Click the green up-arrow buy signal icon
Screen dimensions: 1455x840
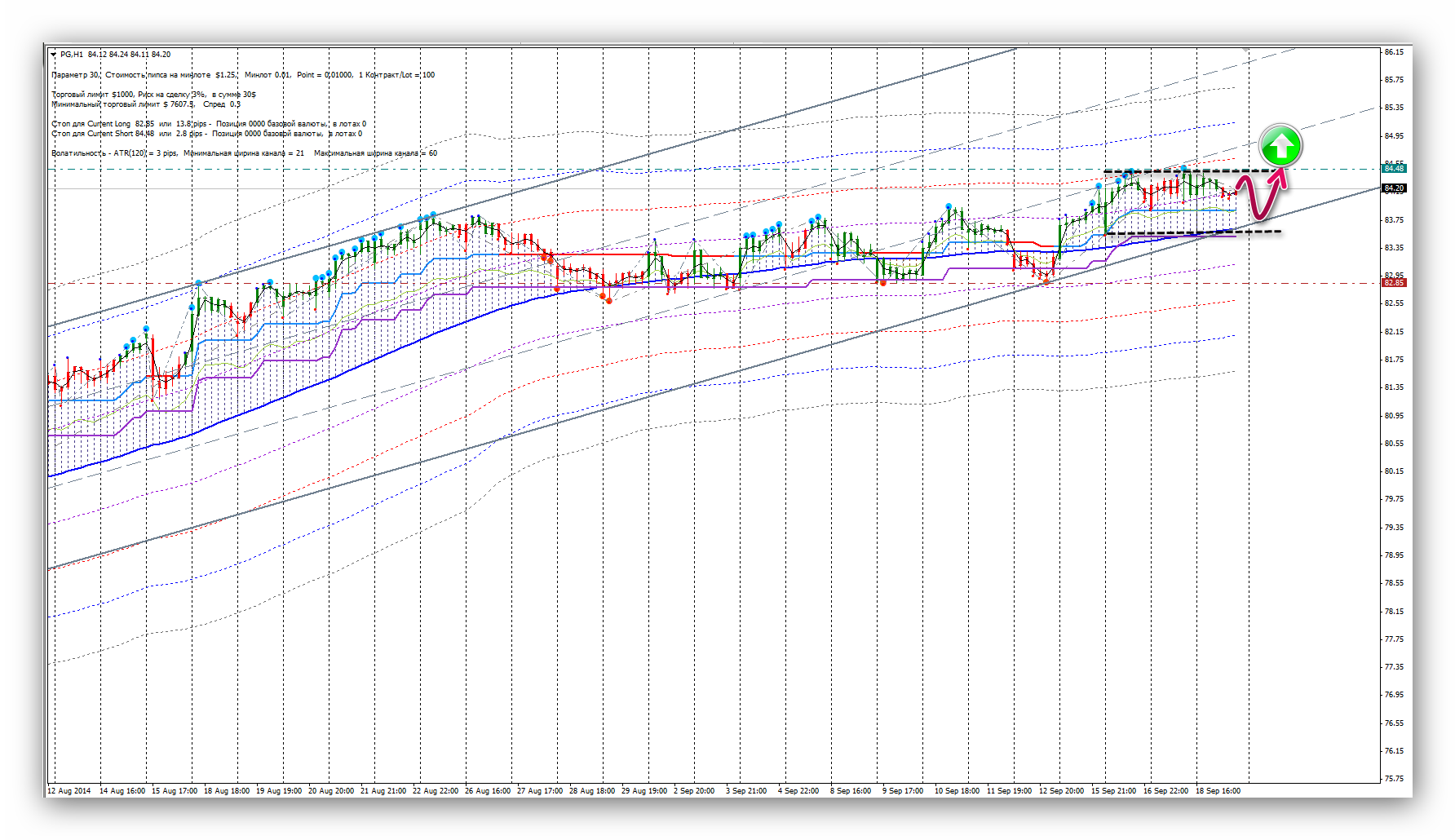pyautogui.click(x=1280, y=146)
